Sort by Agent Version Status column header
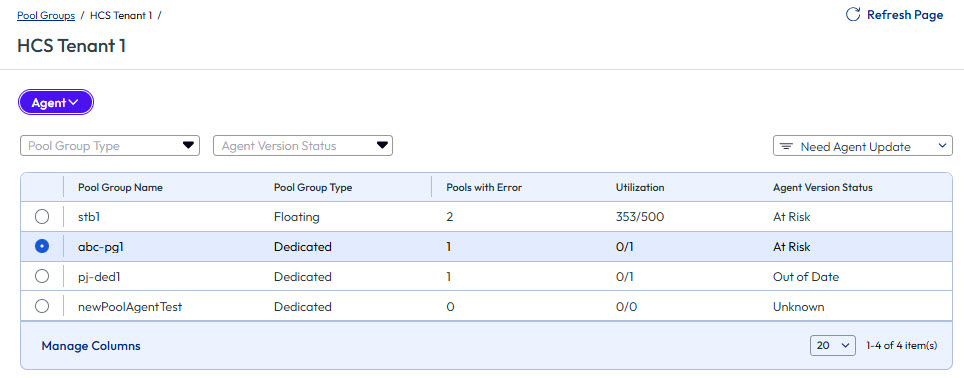Image resolution: width=964 pixels, height=378 pixels. pyautogui.click(x=823, y=187)
